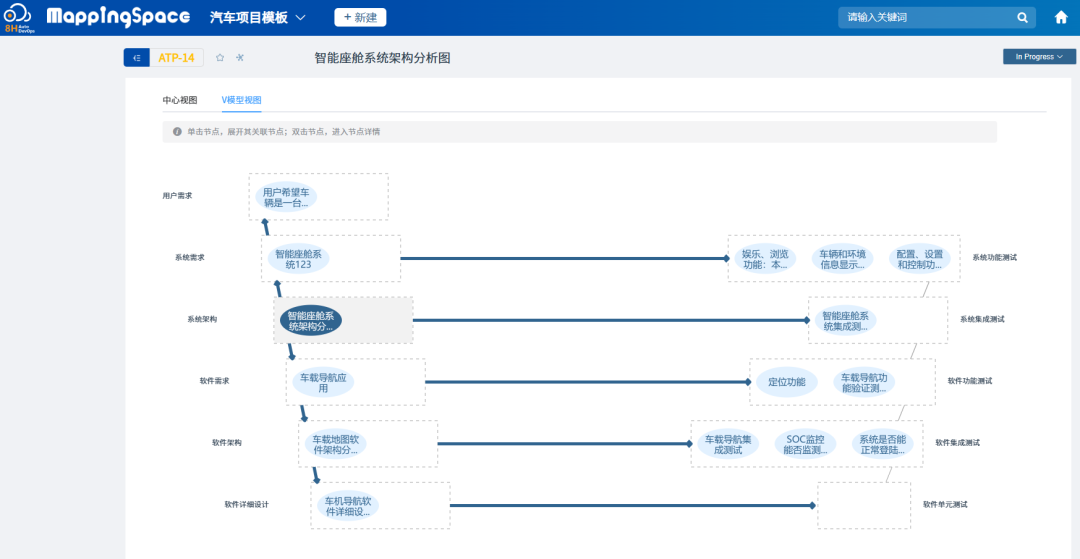
Task: Click the star favorite icon
Action: pos(220,58)
